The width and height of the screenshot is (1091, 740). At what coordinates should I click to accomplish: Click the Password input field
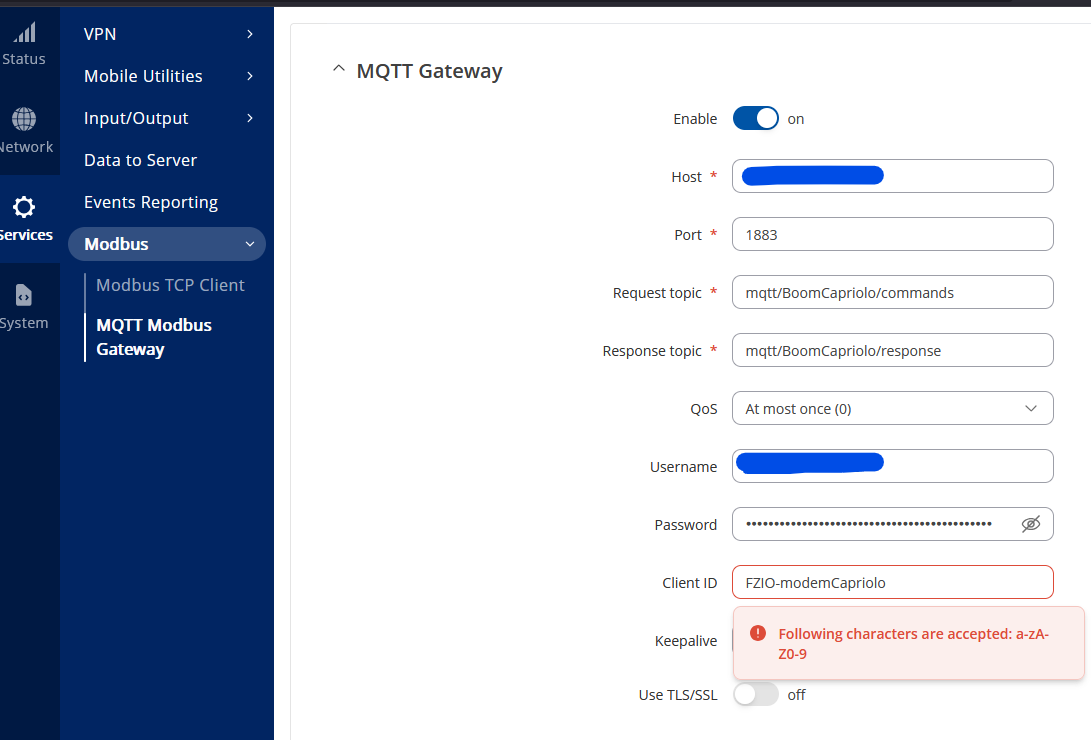coord(893,524)
